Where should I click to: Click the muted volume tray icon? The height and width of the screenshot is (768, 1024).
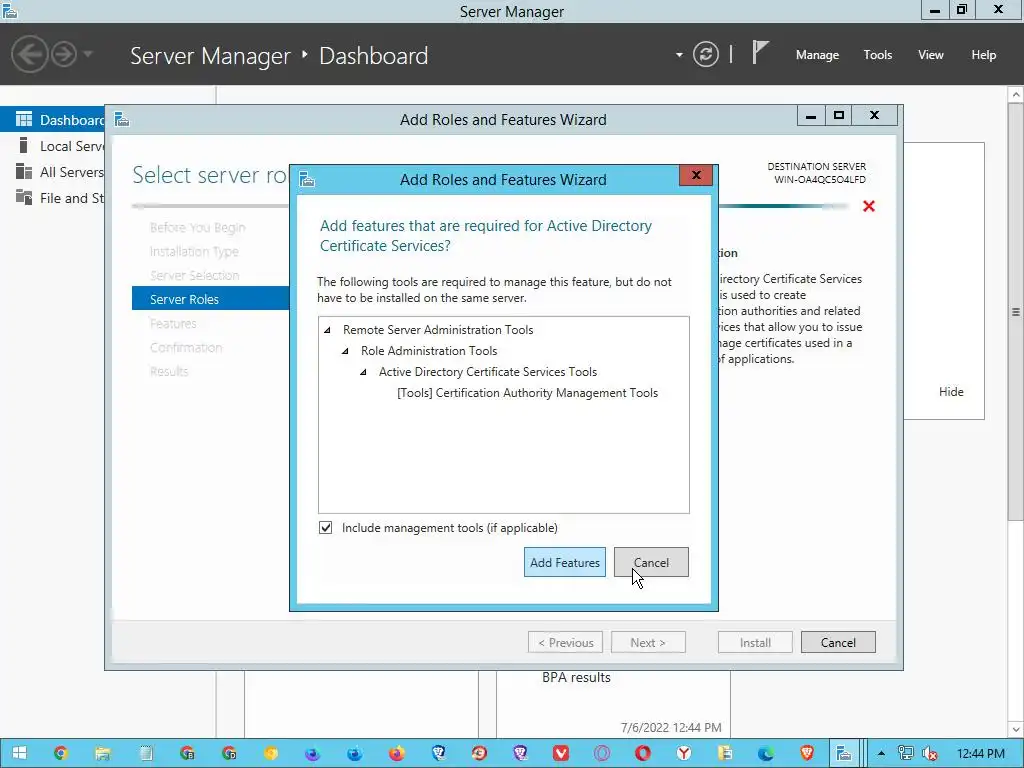[x=930, y=753]
